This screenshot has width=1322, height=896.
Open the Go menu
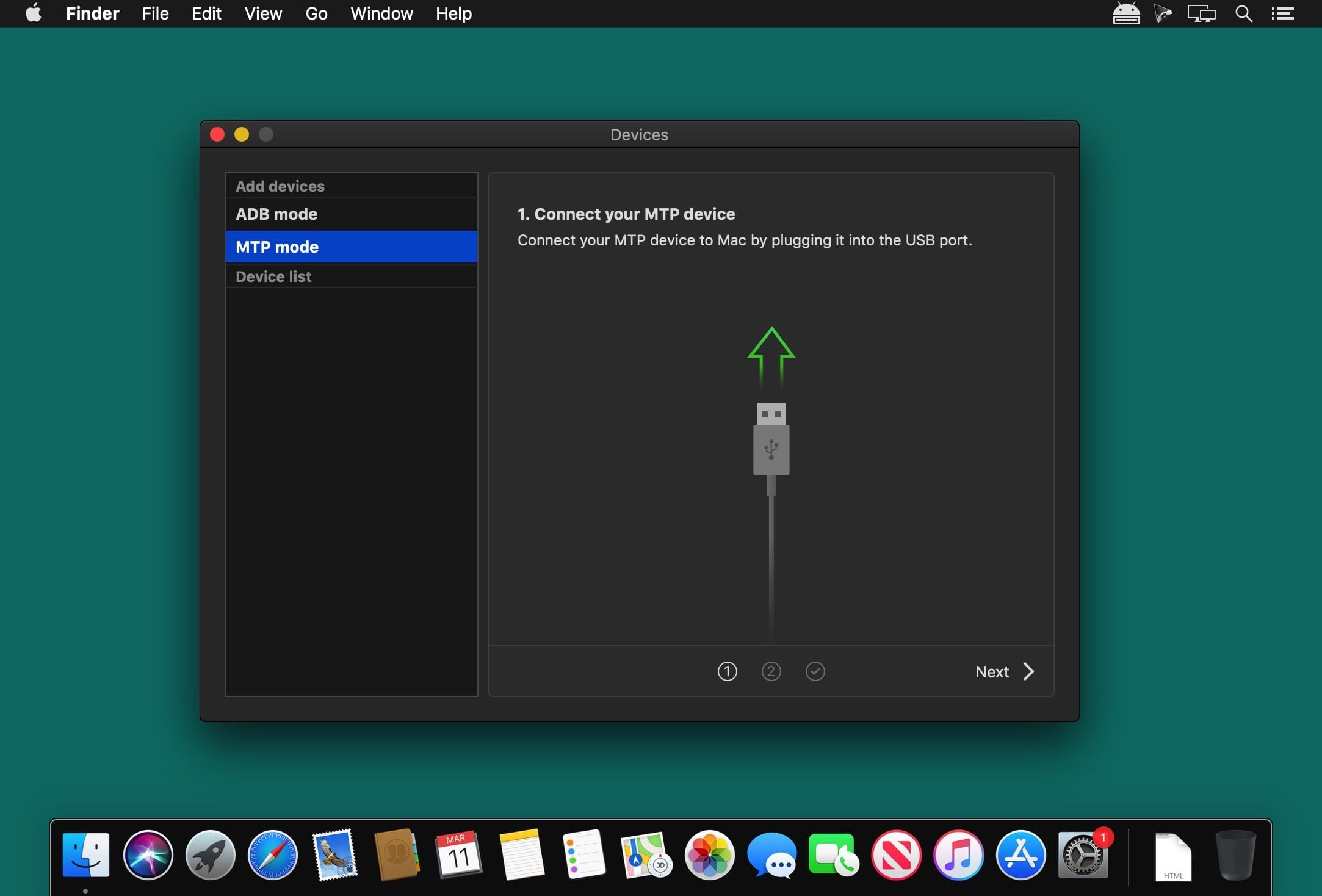316,13
